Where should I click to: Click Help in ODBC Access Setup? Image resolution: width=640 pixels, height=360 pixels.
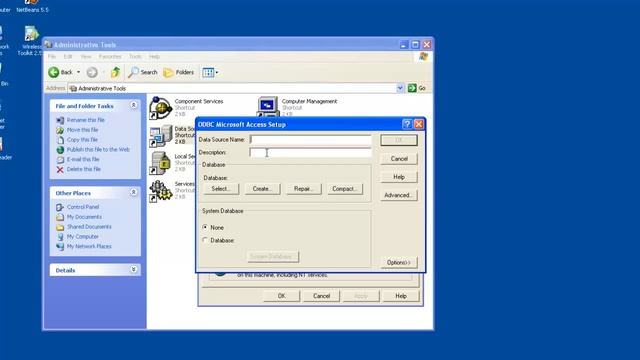399,177
